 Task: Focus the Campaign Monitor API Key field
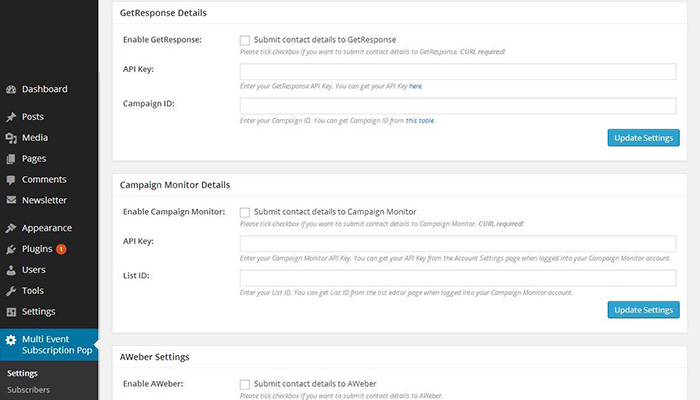(x=458, y=243)
